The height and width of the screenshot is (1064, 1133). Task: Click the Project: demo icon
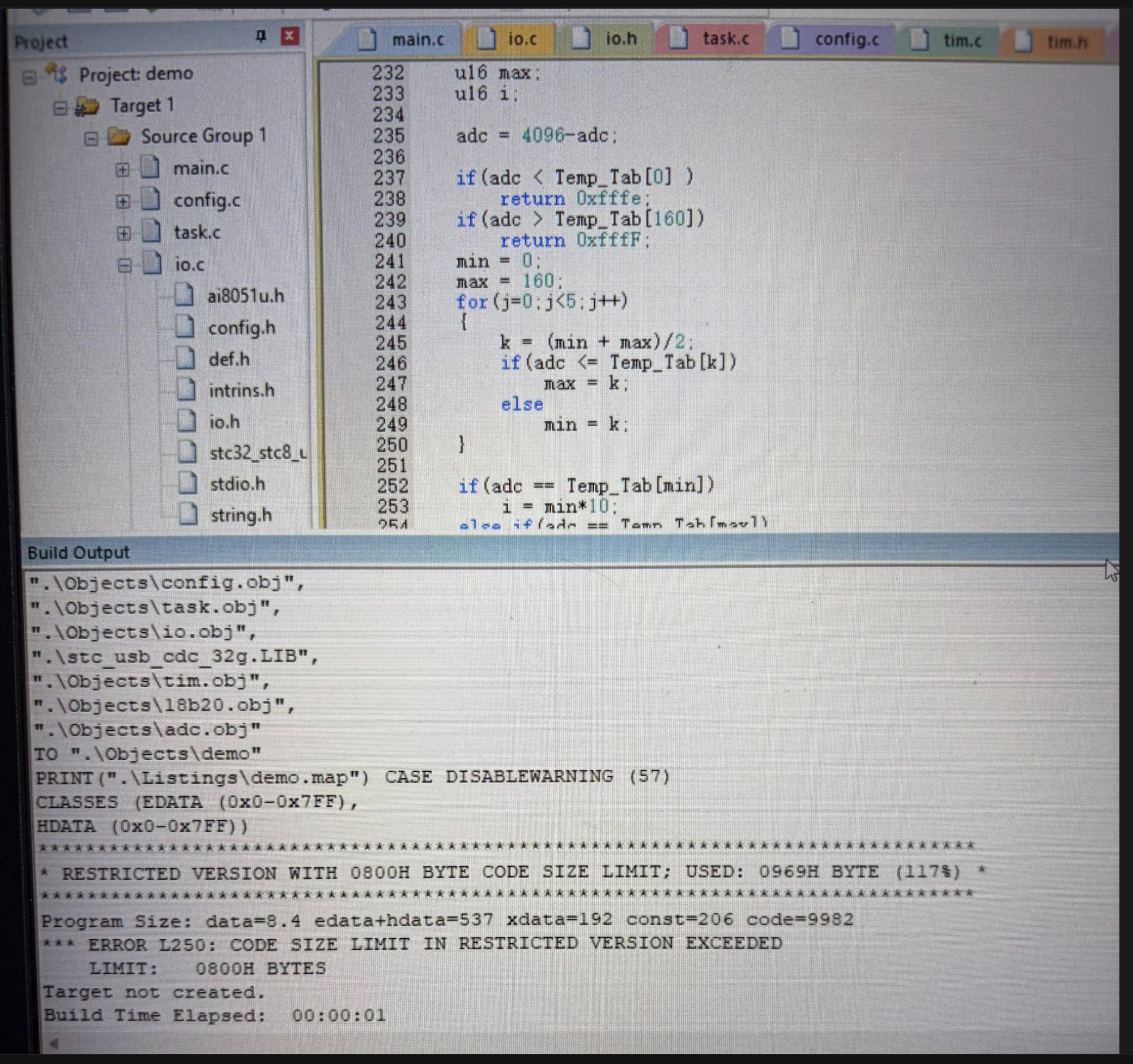[x=56, y=74]
